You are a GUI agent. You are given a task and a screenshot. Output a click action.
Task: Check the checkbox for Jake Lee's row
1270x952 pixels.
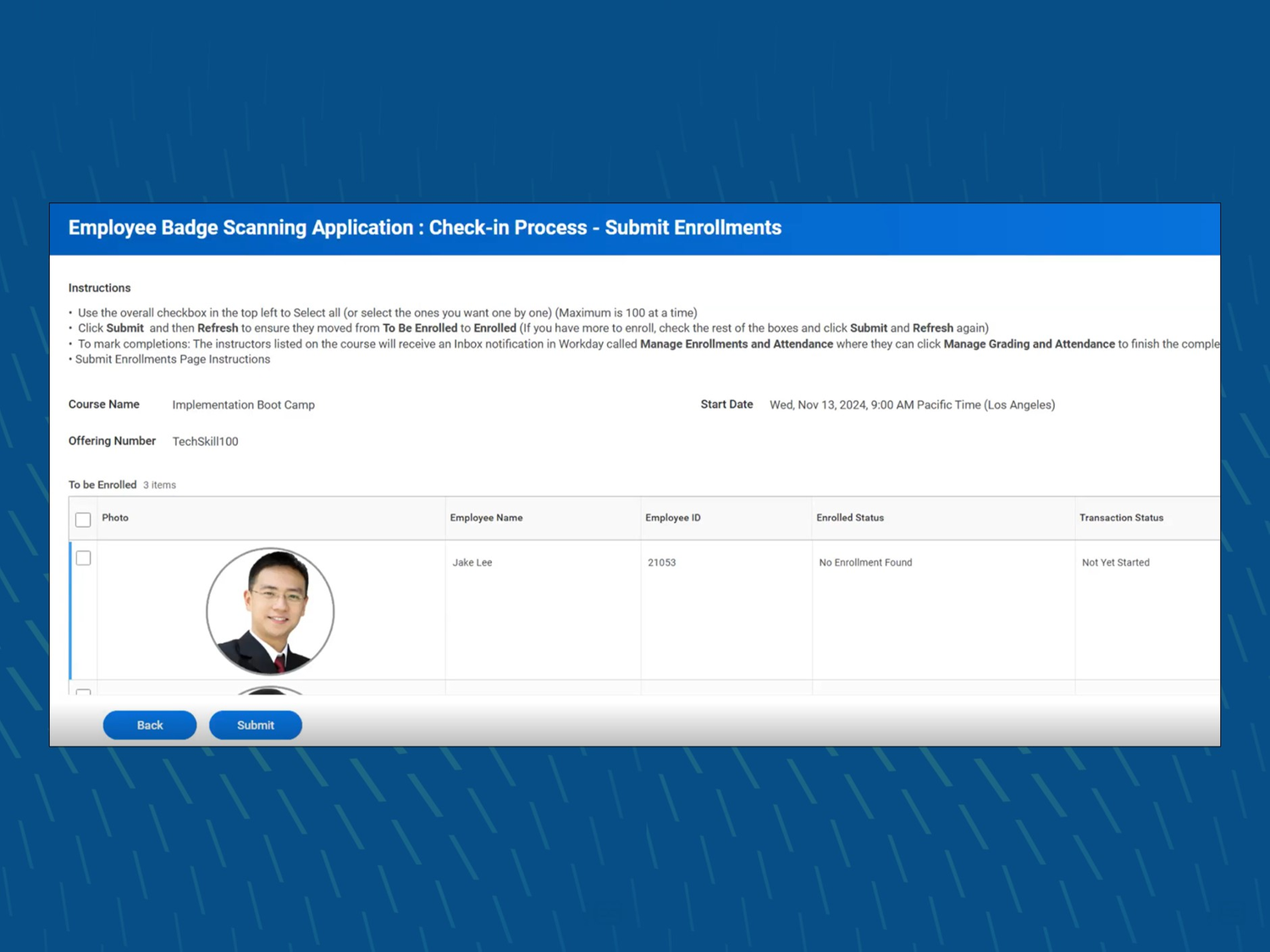coord(82,558)
